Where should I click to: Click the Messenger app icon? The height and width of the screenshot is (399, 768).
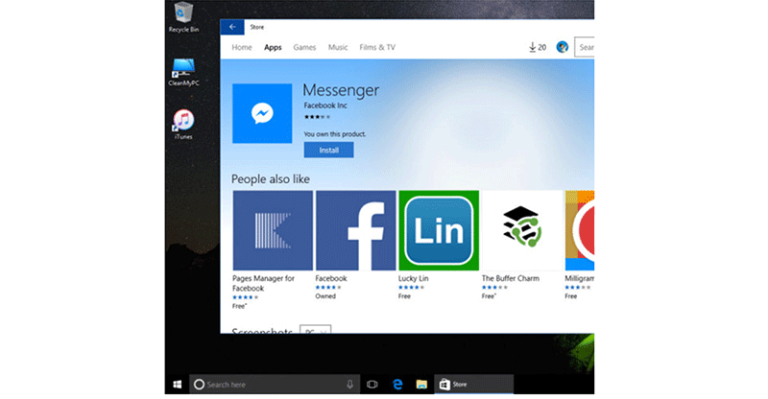click(262, 114)
